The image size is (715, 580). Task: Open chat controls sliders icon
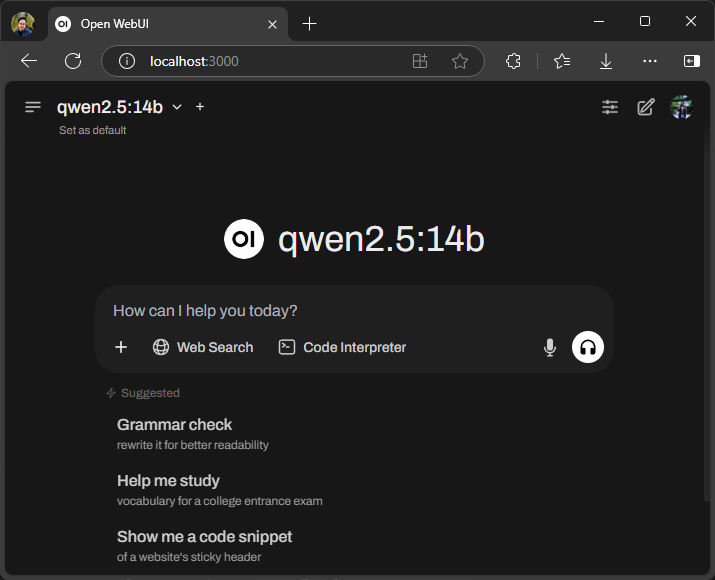[610, 107]
